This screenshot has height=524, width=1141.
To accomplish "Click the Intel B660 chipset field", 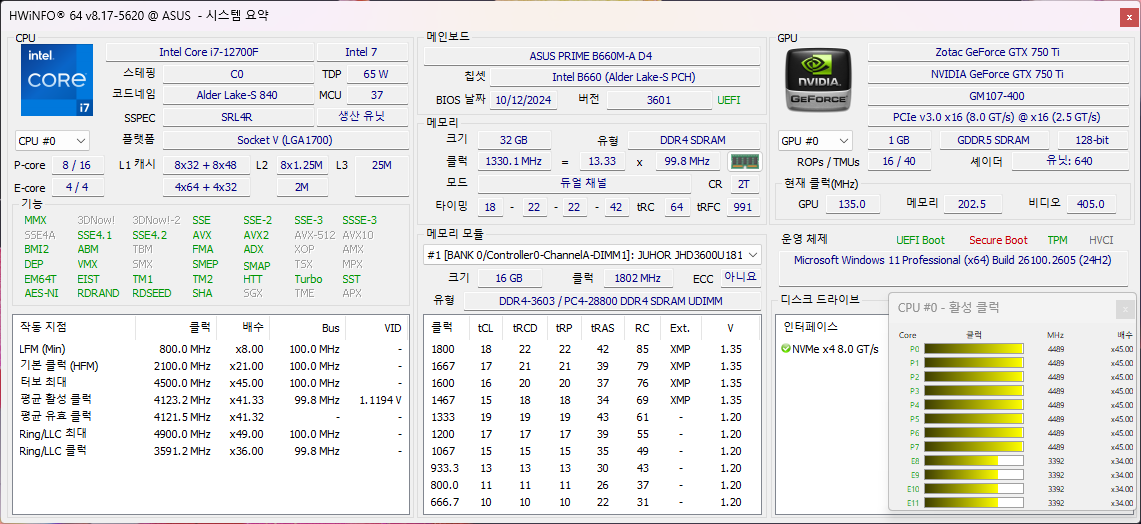I will click(626, 77).
